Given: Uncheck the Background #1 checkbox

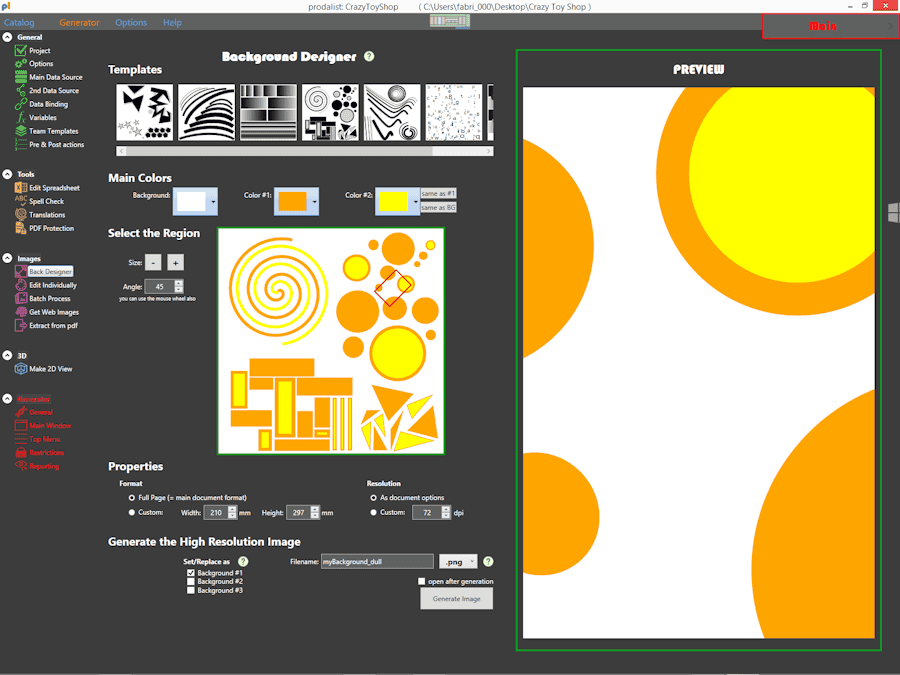Looking at the screenshot, I should (191, 573).
